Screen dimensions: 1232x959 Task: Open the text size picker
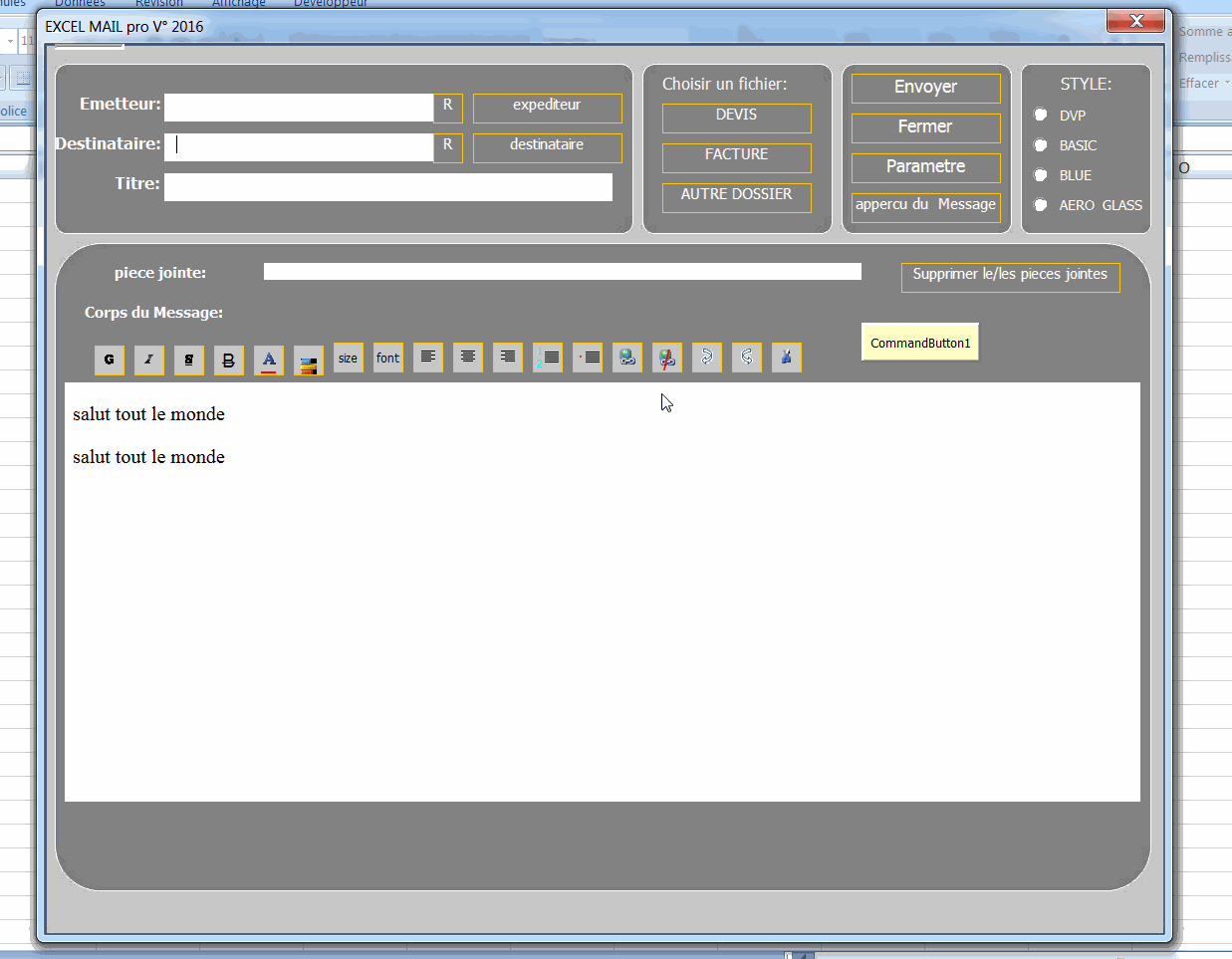[348, 359]
